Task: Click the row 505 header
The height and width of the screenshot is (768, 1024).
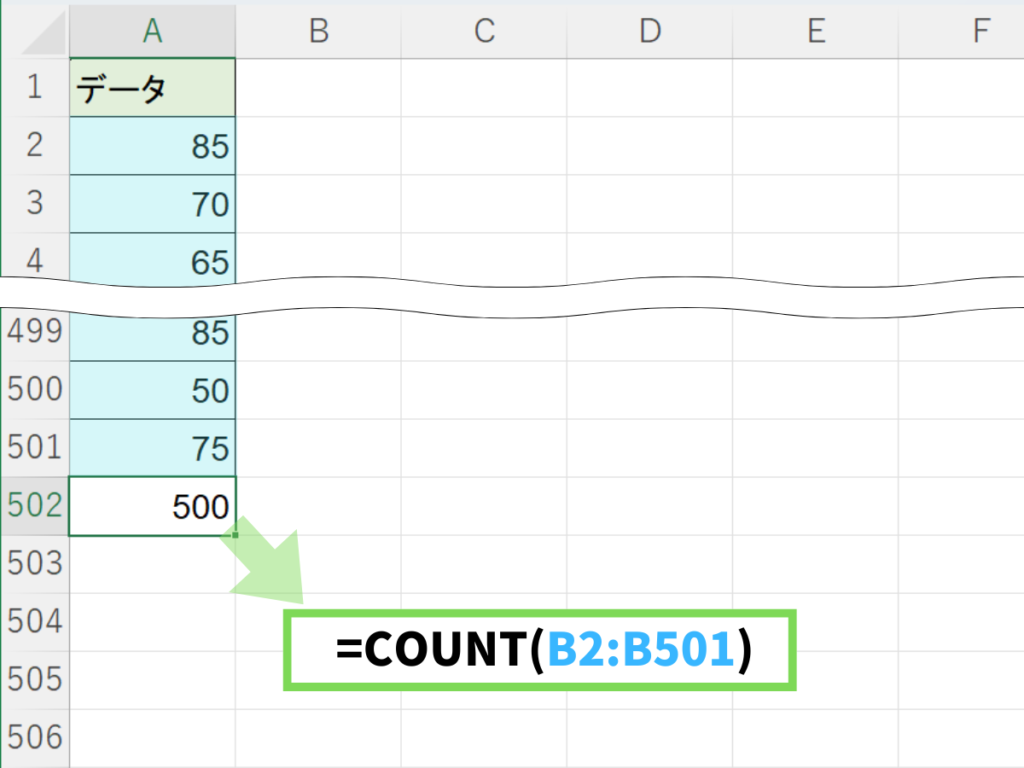Action: [35, 680]
